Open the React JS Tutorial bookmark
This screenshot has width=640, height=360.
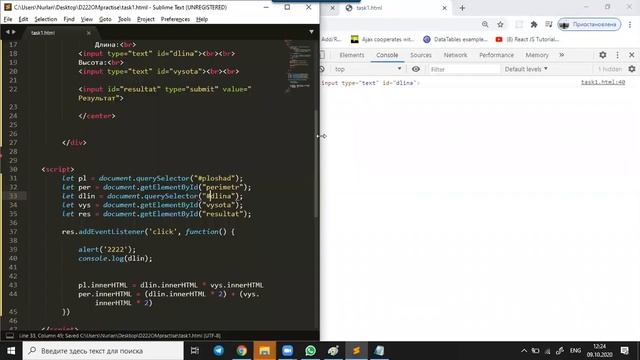[x=527, y=39]
